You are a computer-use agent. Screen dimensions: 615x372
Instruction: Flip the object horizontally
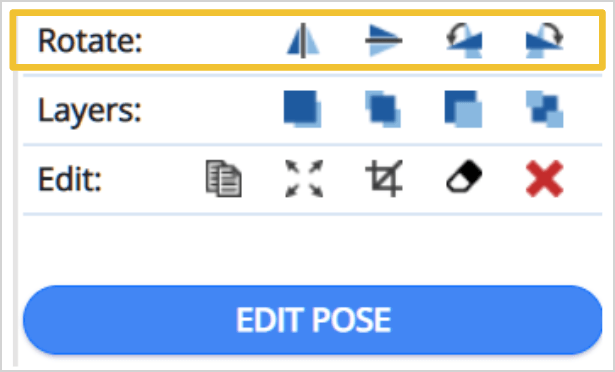click(x=303, y=40)
